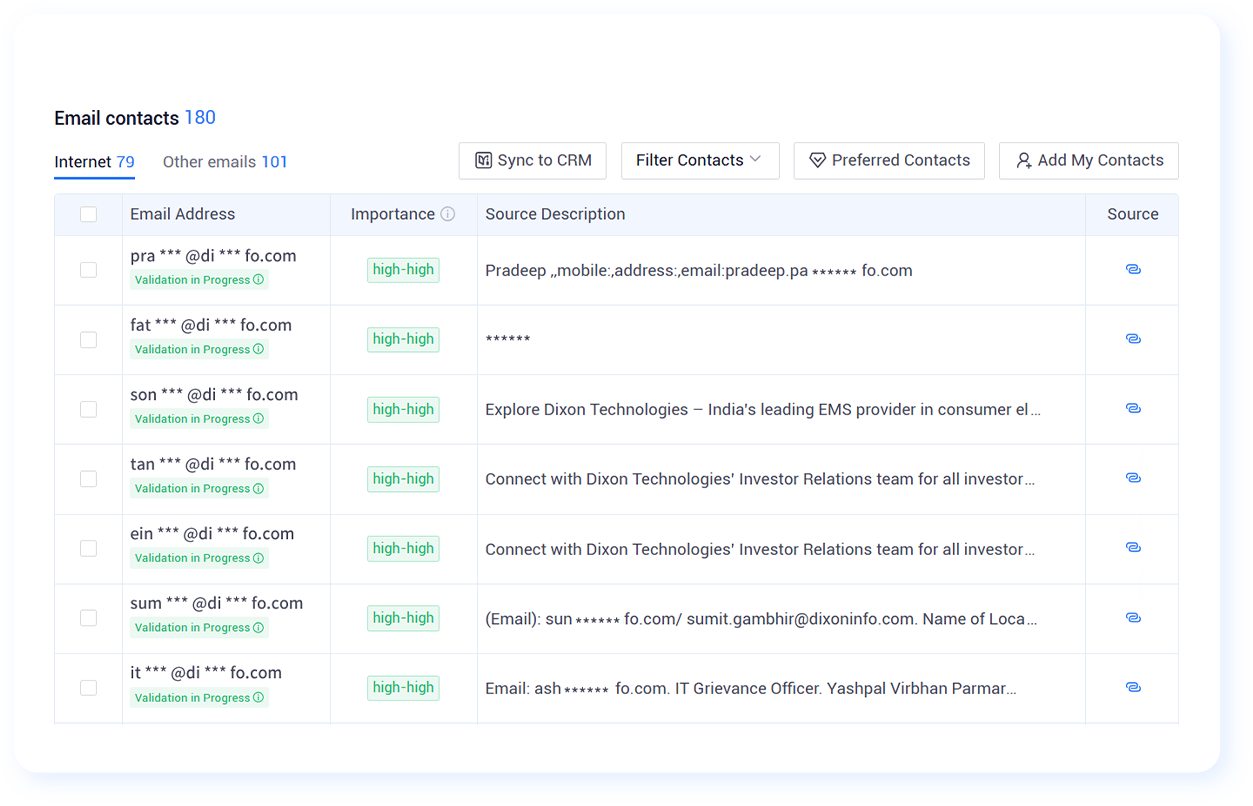Check the box for pra *** @di *** fo.com
Screen dimensions: 1253x806
pos(89,270)
